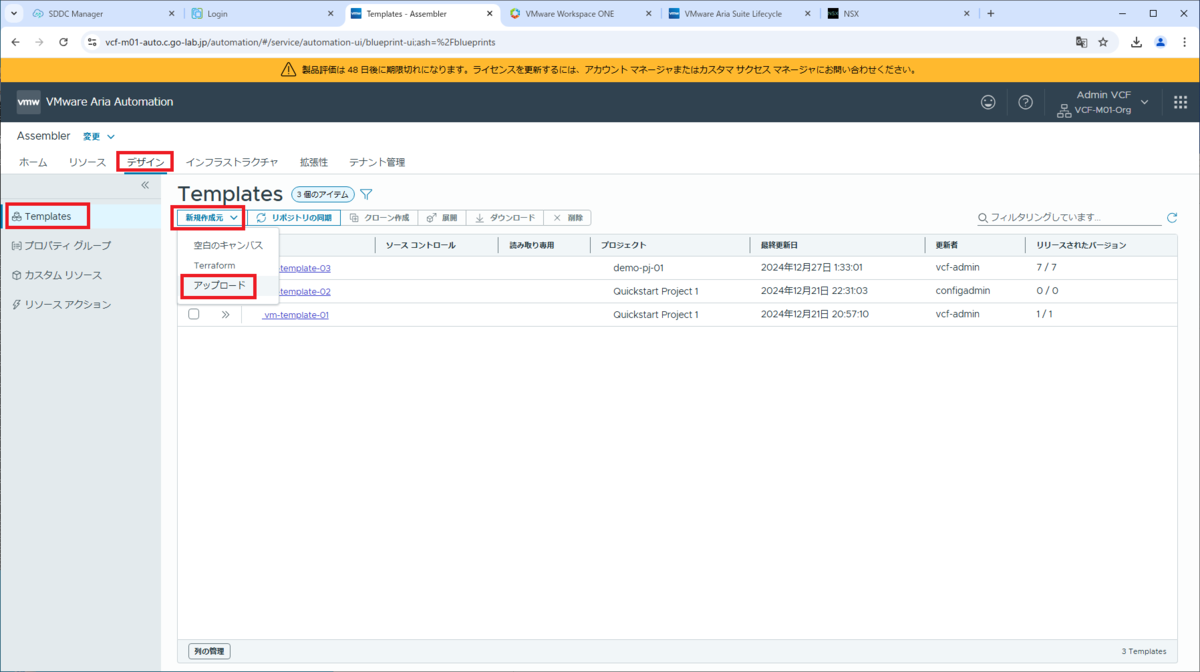Open the vm-template-01 link
1200x672 pixels.
tap(296, 314)
